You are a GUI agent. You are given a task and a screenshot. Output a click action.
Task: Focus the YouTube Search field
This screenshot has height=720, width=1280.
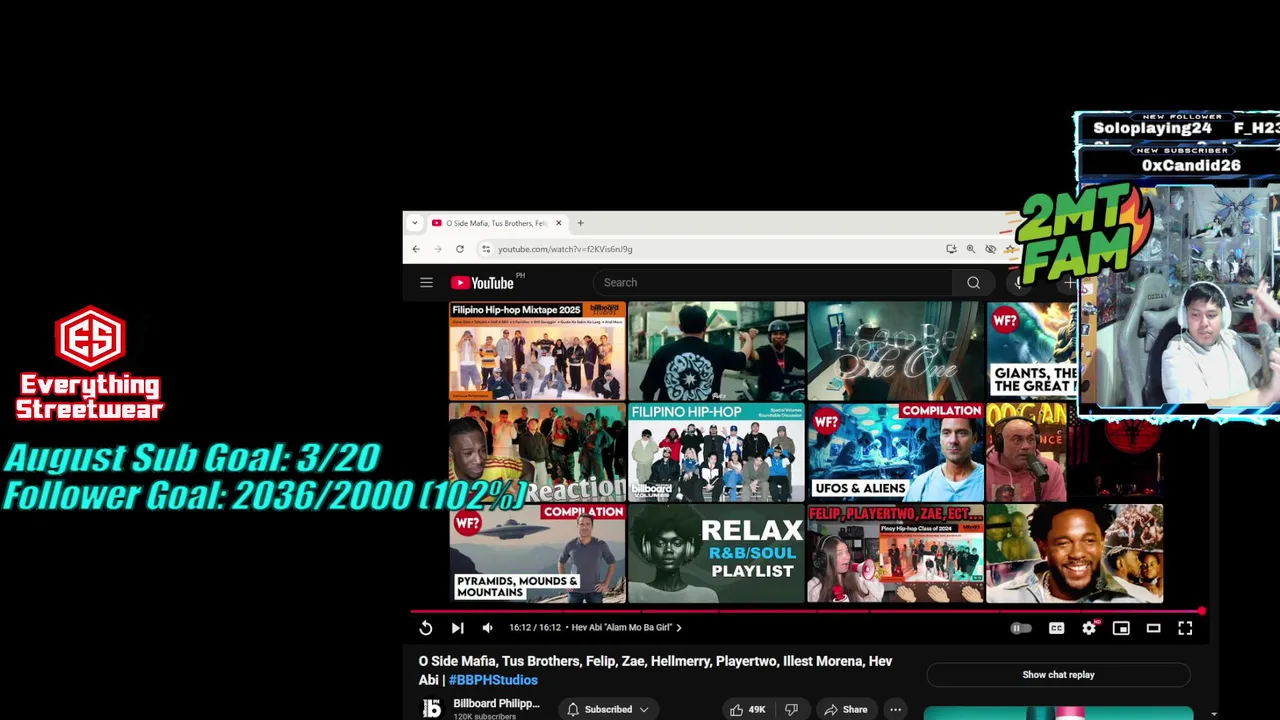tap(773, 283)
